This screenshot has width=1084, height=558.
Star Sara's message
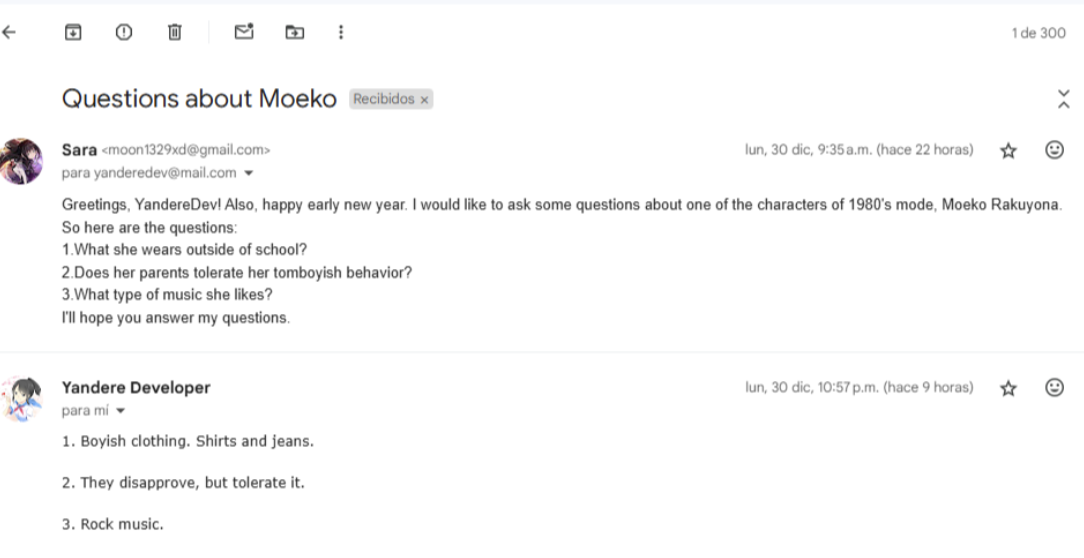[1008, 151]
